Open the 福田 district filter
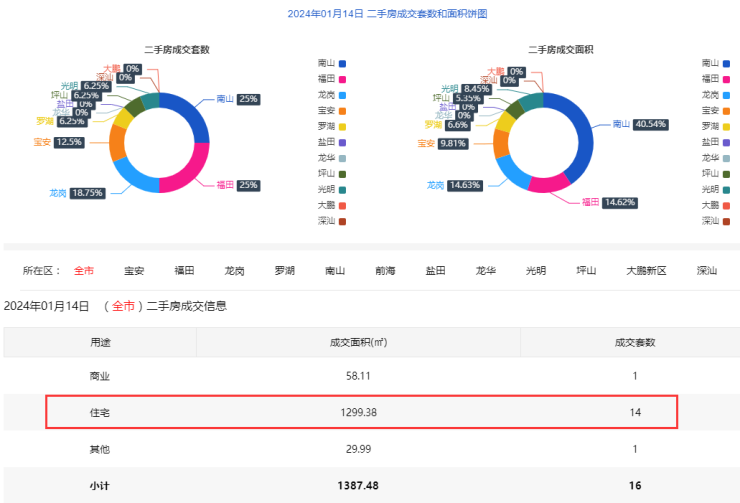Viewport: 740px width, 503px height. click(x=184, y=270)
